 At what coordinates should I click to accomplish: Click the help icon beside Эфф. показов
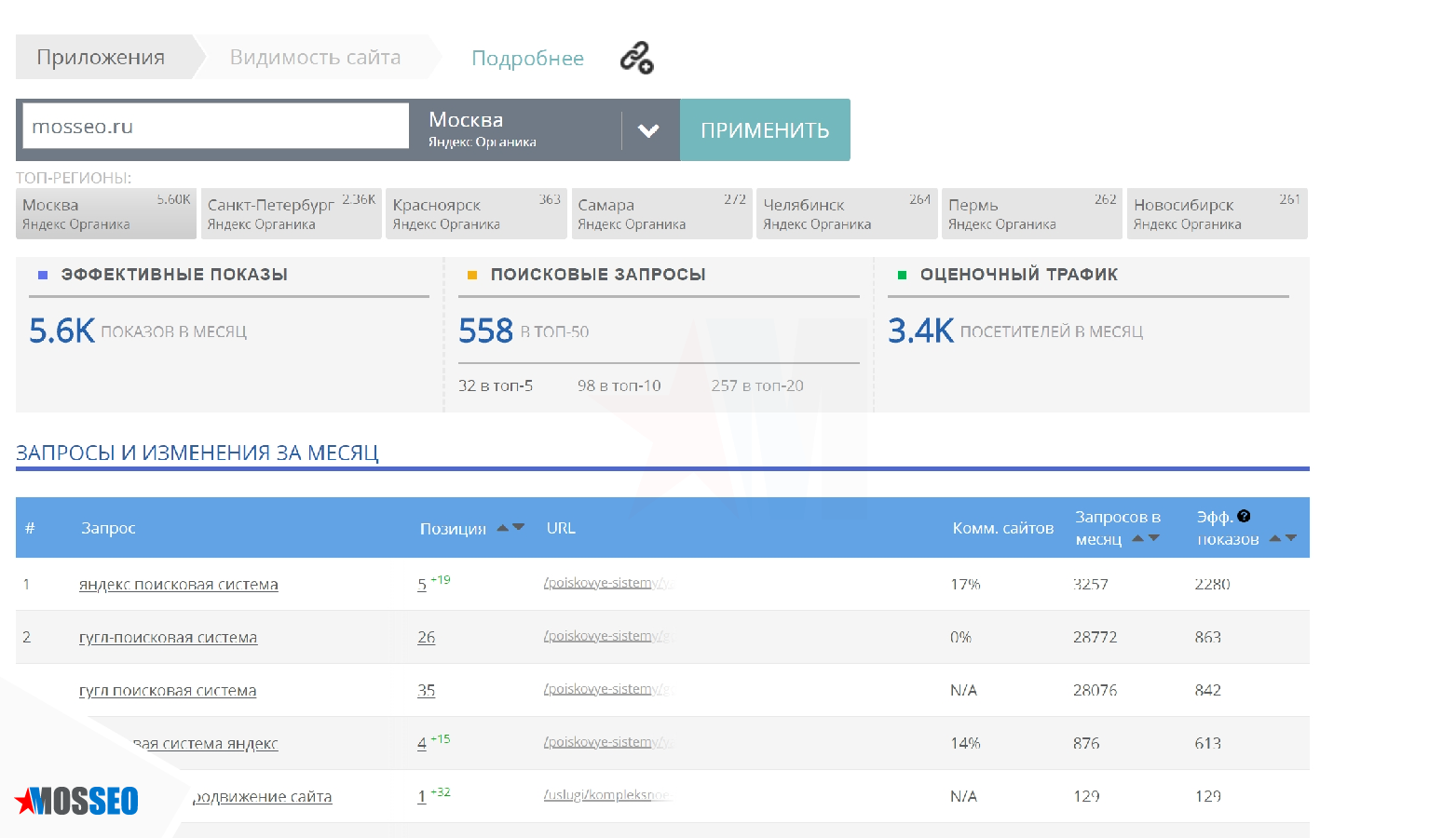tap(1244, 516)
